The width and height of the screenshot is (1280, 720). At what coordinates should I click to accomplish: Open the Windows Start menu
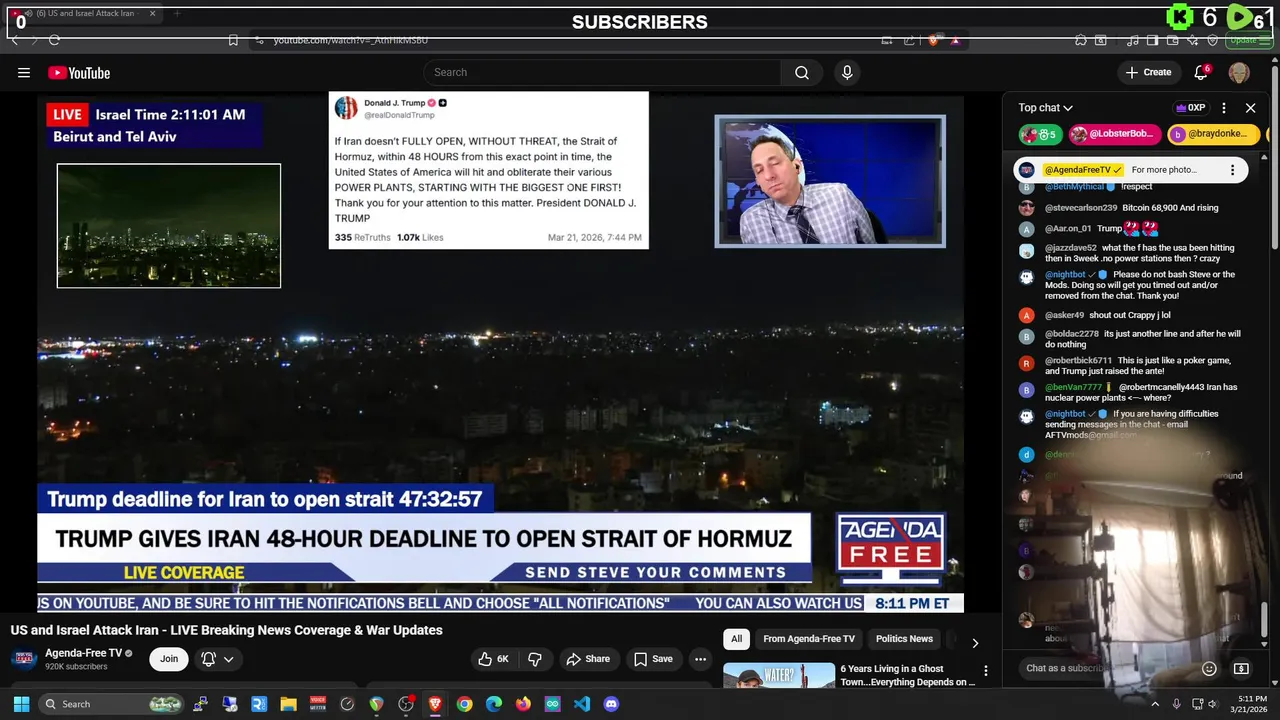tap(21, 704)
